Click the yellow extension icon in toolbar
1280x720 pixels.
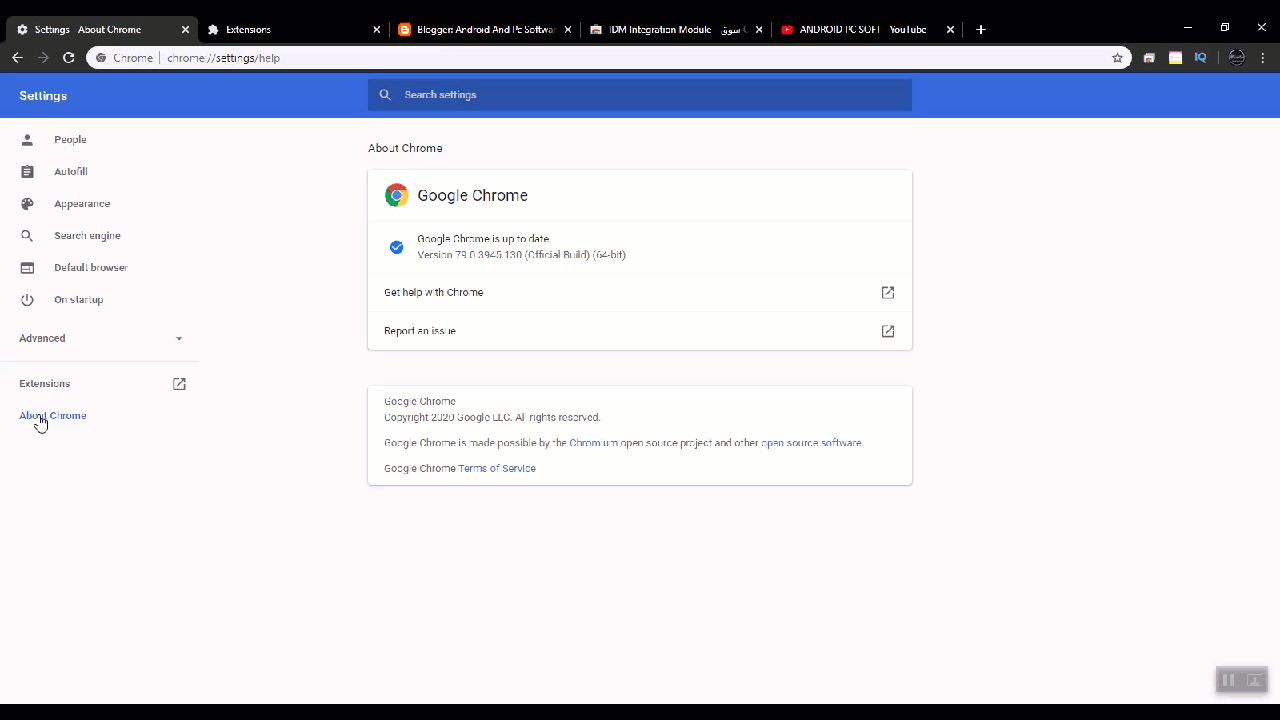click(1175, 58)
